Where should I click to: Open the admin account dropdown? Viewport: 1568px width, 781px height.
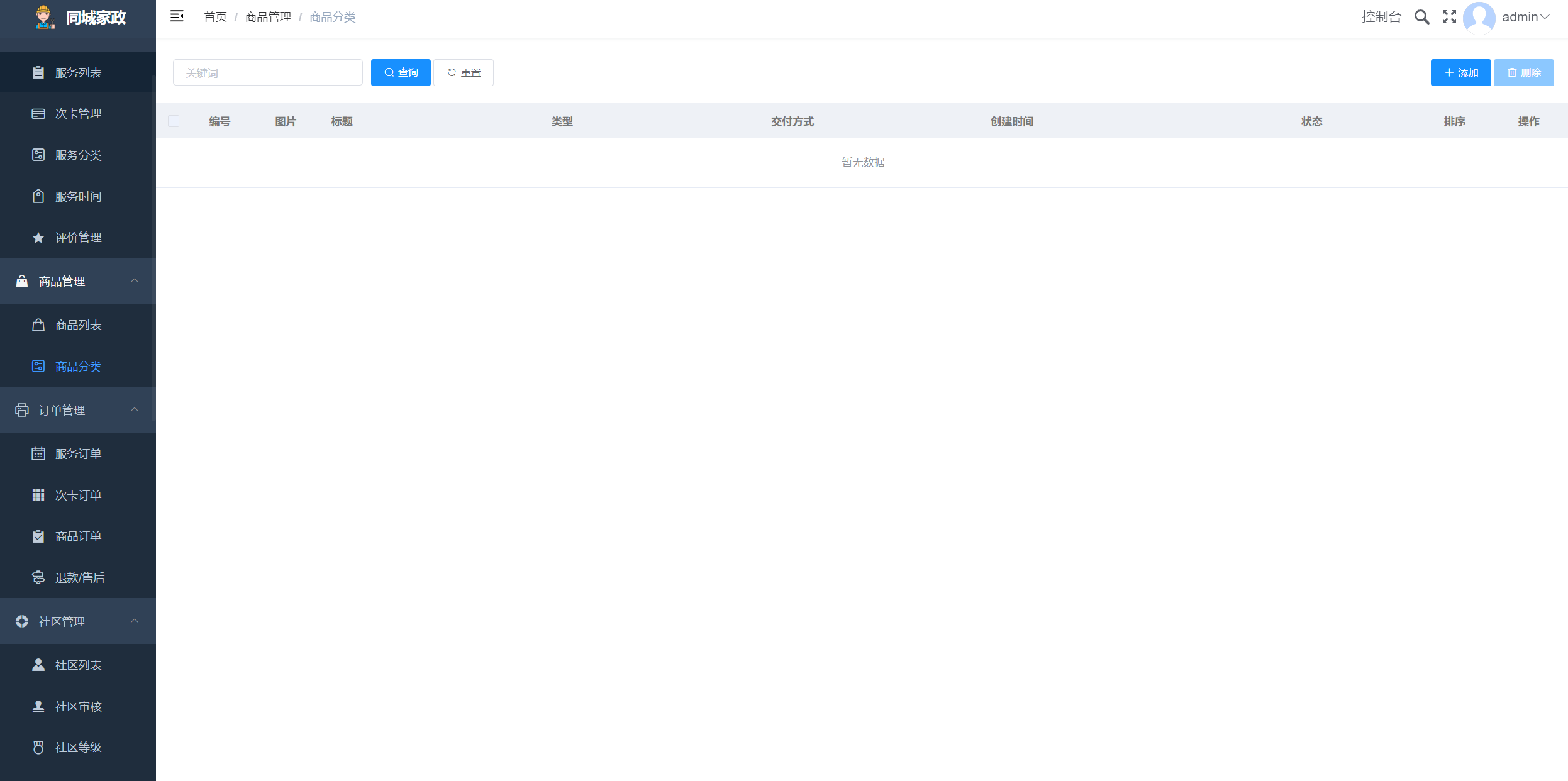1526,17
